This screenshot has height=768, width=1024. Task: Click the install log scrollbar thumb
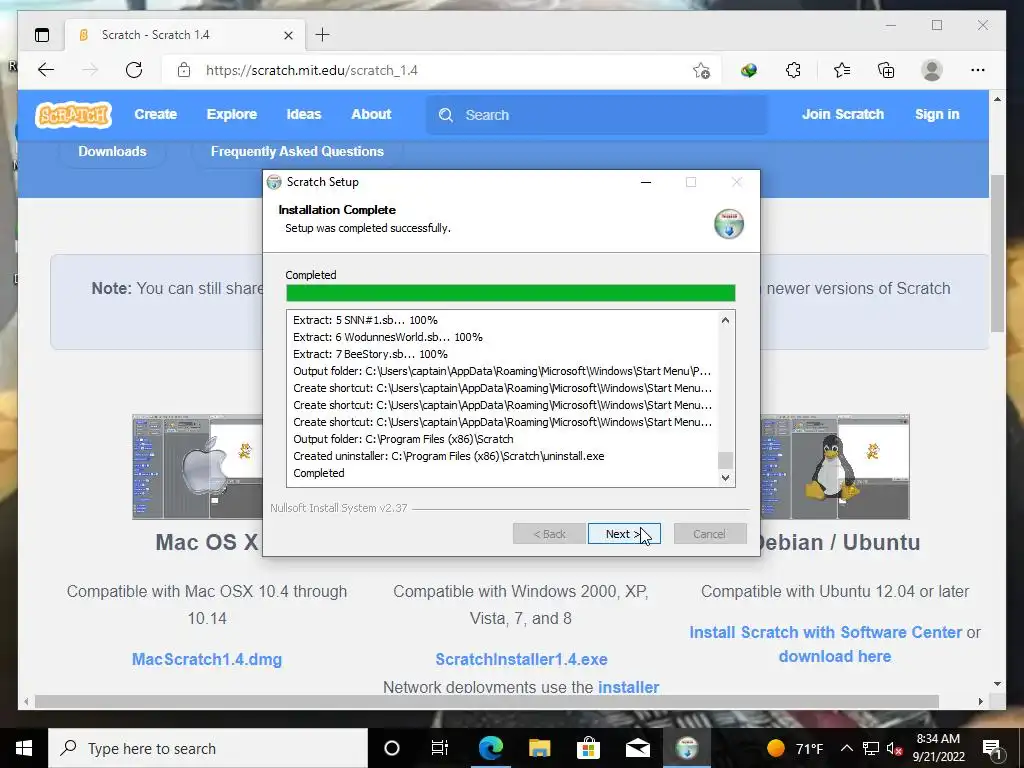click(x=725, y=460)
